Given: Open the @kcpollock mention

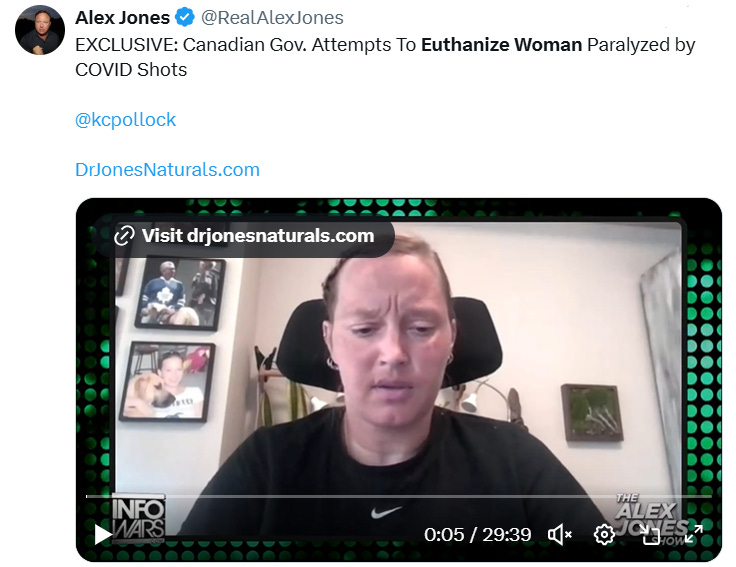Looking at the screenshot, I should point(125,120).
